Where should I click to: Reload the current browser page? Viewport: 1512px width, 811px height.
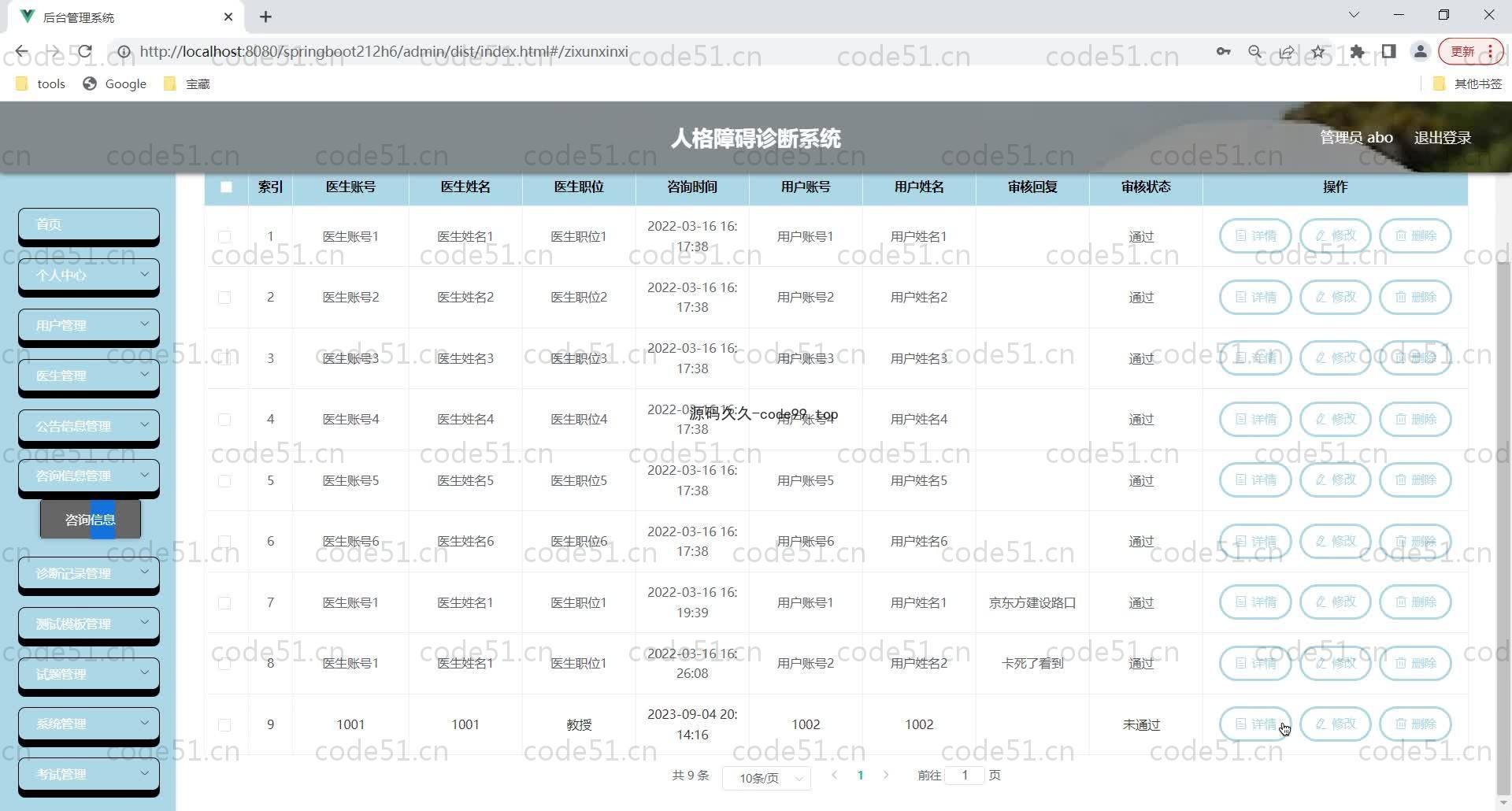pos(85,52)
